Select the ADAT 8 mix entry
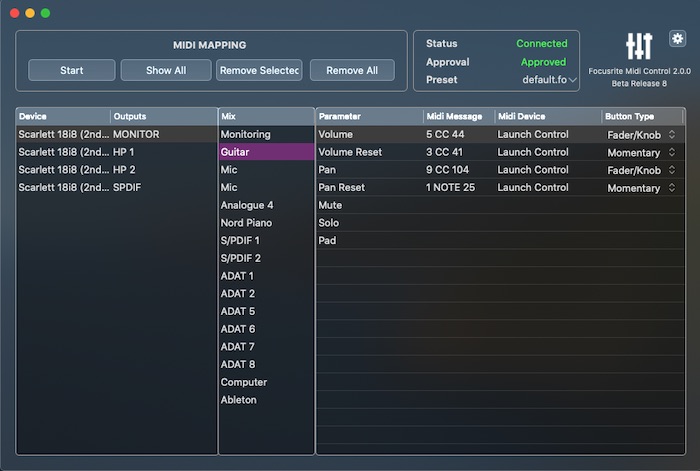 click(267, 364)
